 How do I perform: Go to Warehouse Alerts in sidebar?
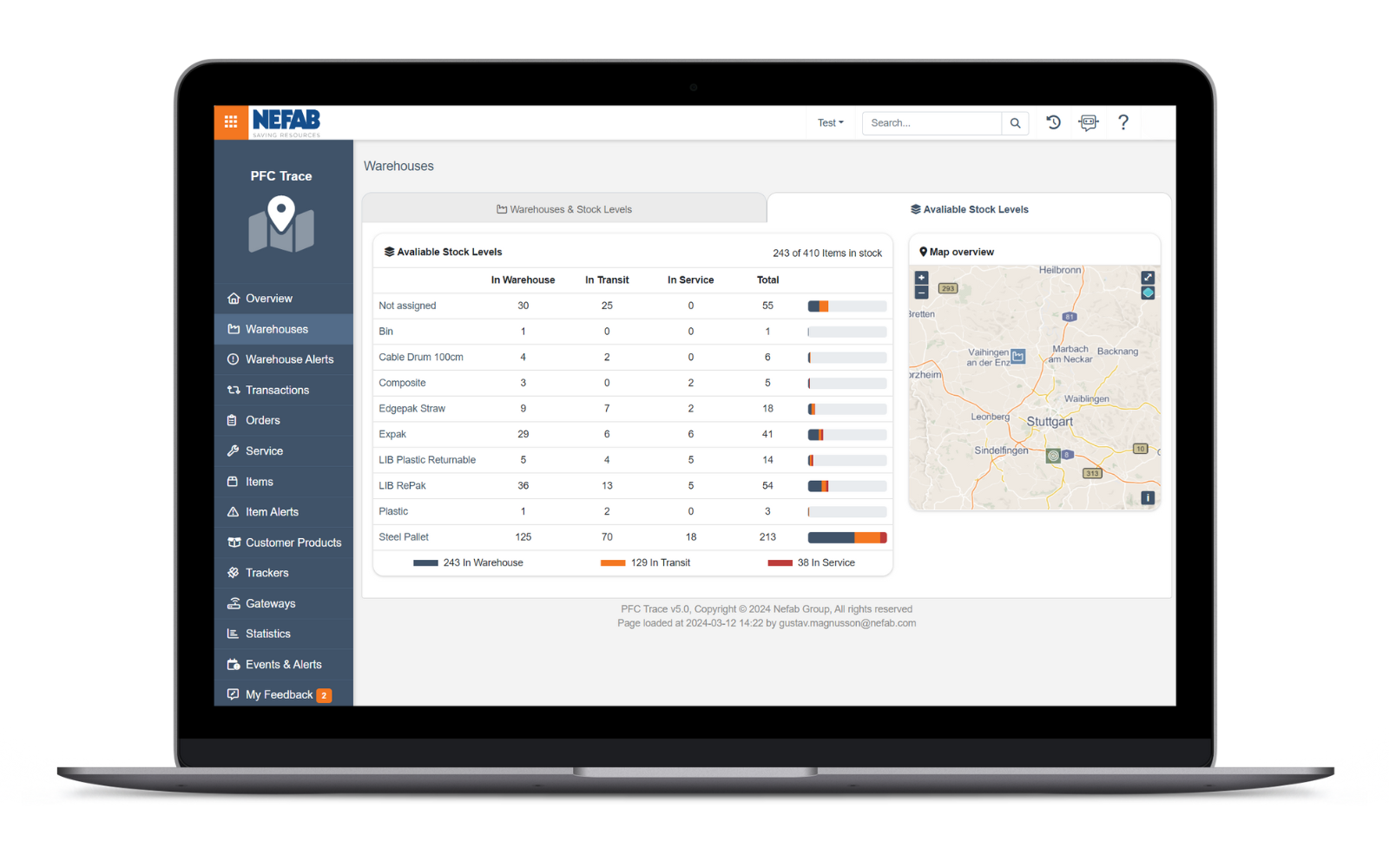click(289, 359)
